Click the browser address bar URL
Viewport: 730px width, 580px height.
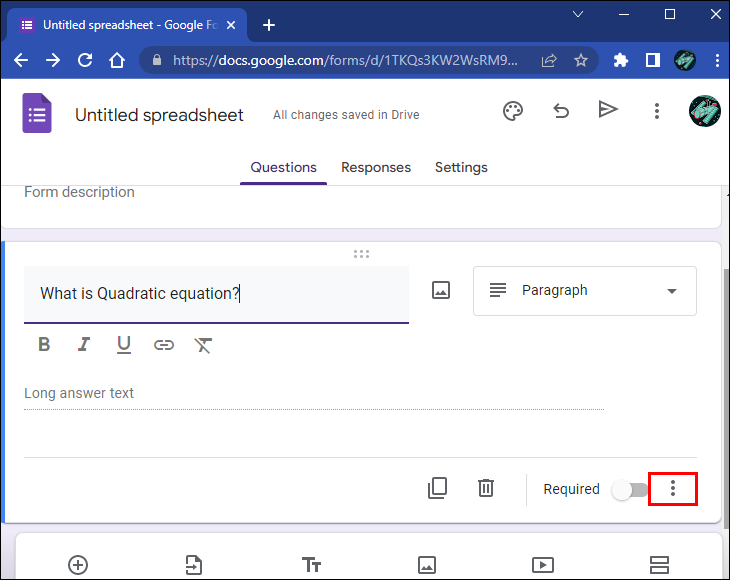tap(345, 60)
